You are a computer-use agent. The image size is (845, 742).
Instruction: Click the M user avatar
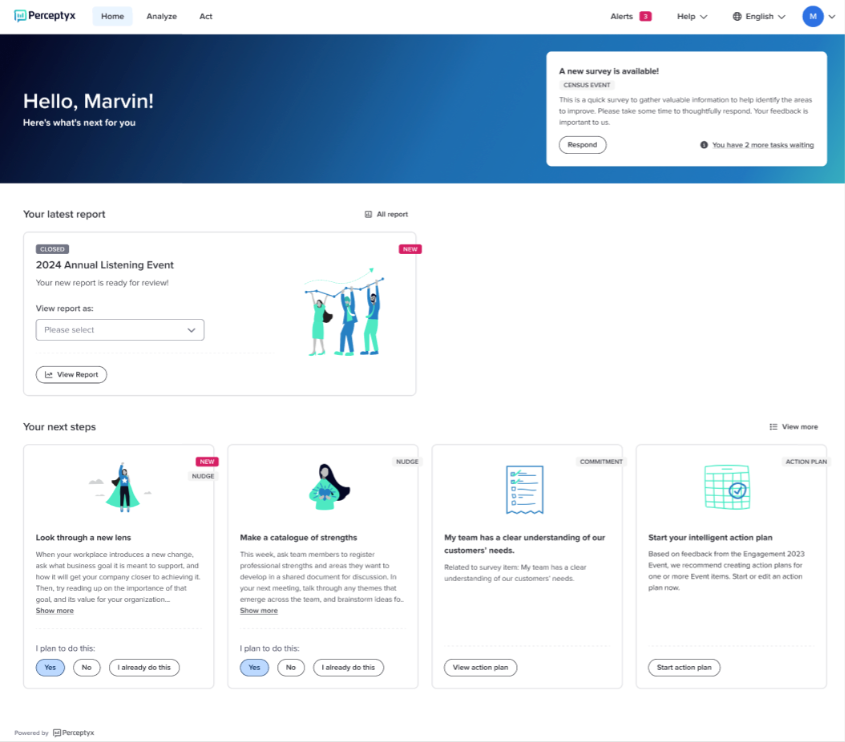click(813, 16)
